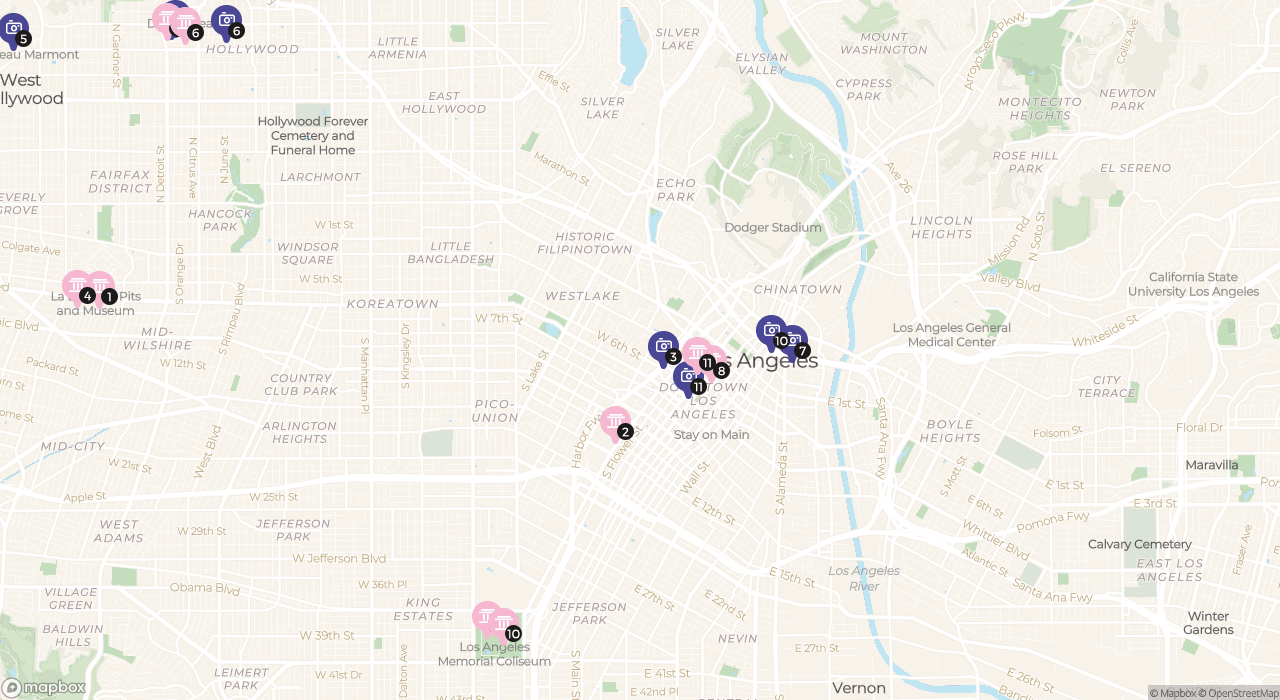Click purple camera marker numbered 7
Viewport: 1280px width, 700px height.
click(792, 343)
